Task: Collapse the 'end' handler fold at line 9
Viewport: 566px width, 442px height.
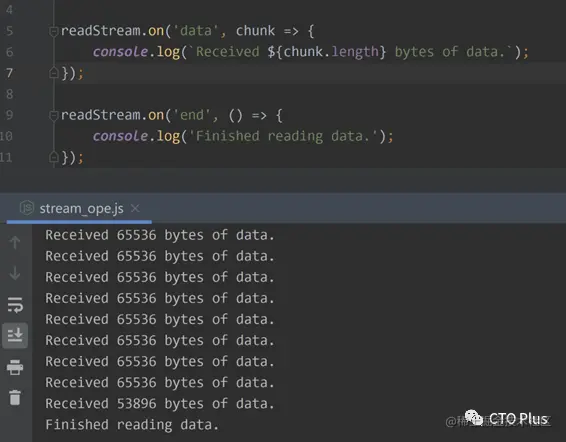Action: tap(53, 116)
